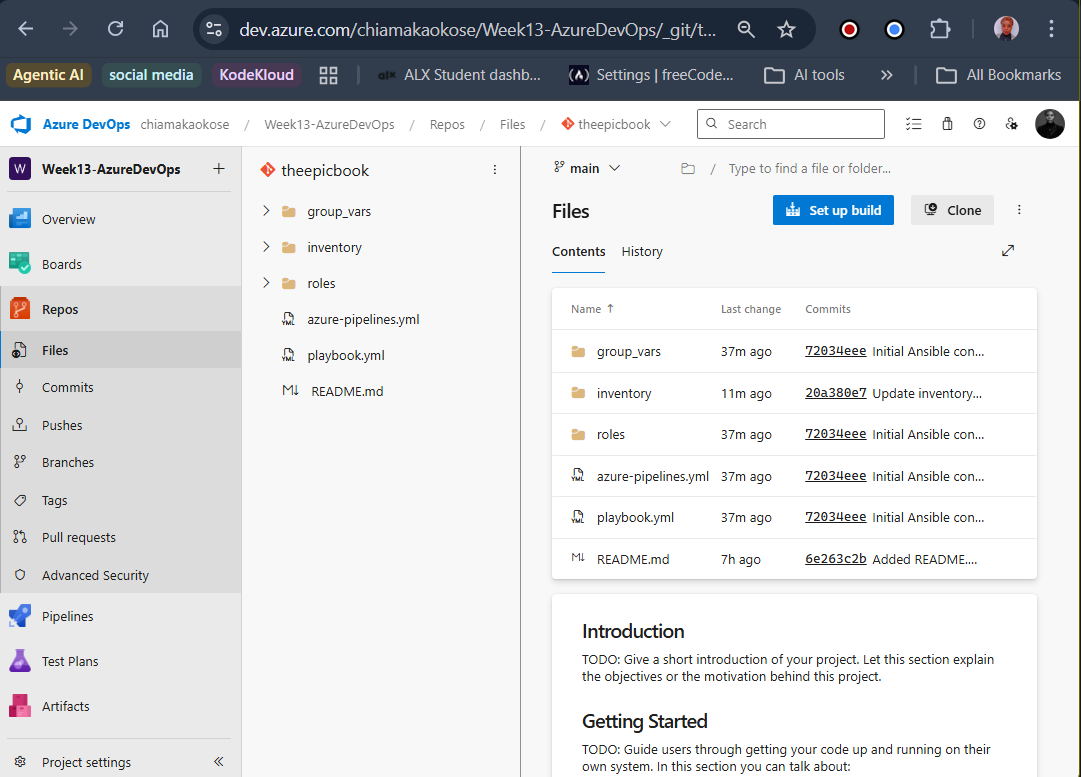Click the browser address bar URL
Screen dimensions: 1081x777
click(x=477, y=30)
